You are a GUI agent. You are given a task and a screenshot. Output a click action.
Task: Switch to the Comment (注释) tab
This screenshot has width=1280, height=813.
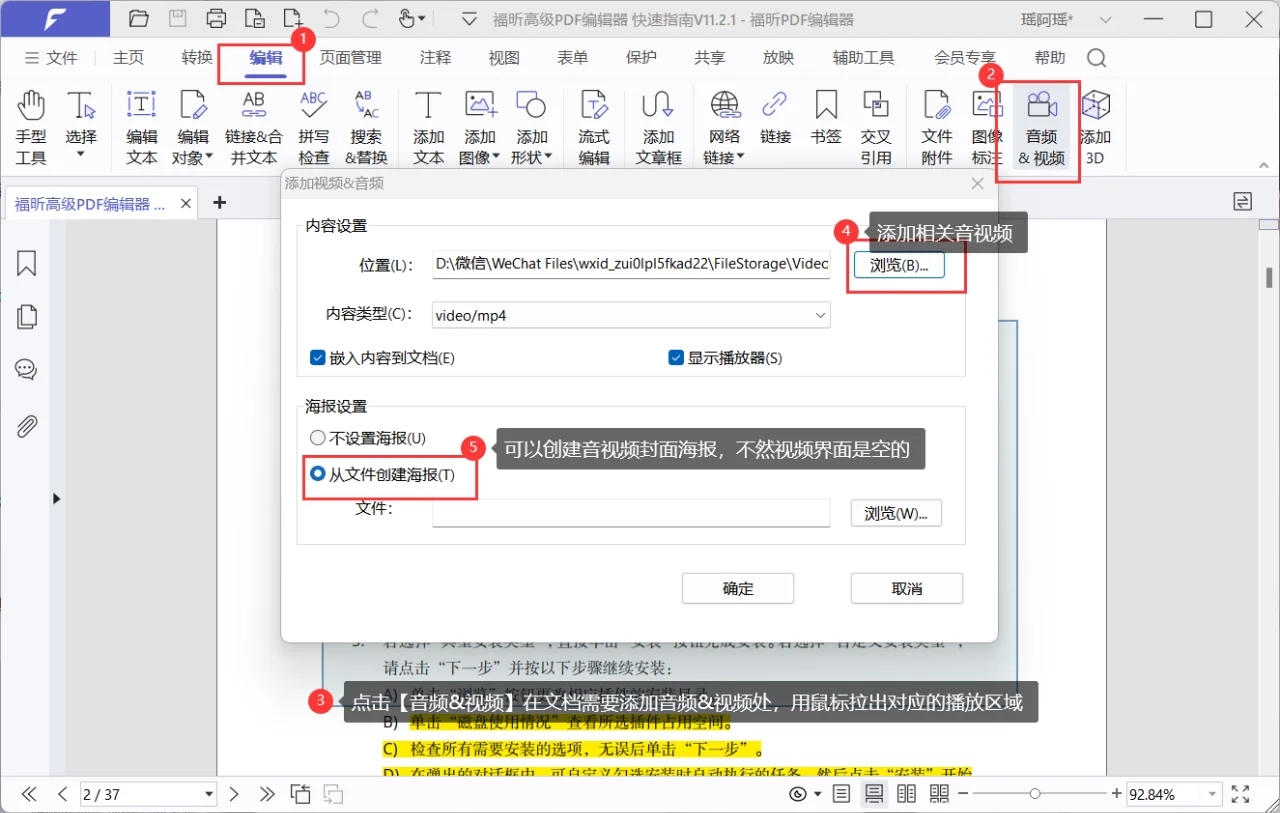tap(436, 58)
